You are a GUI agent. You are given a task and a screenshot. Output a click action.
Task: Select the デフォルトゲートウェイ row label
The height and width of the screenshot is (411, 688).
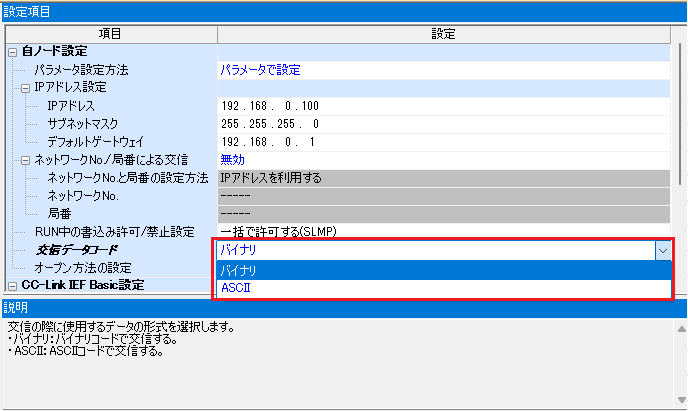[x=95, y=142]
